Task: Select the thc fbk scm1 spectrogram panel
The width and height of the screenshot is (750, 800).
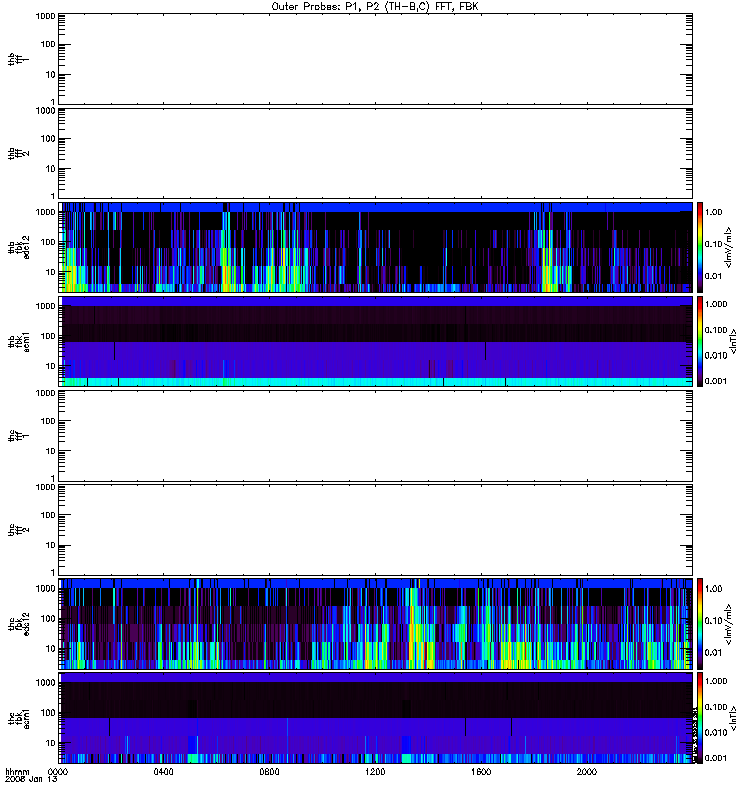Action: (376, 718)
